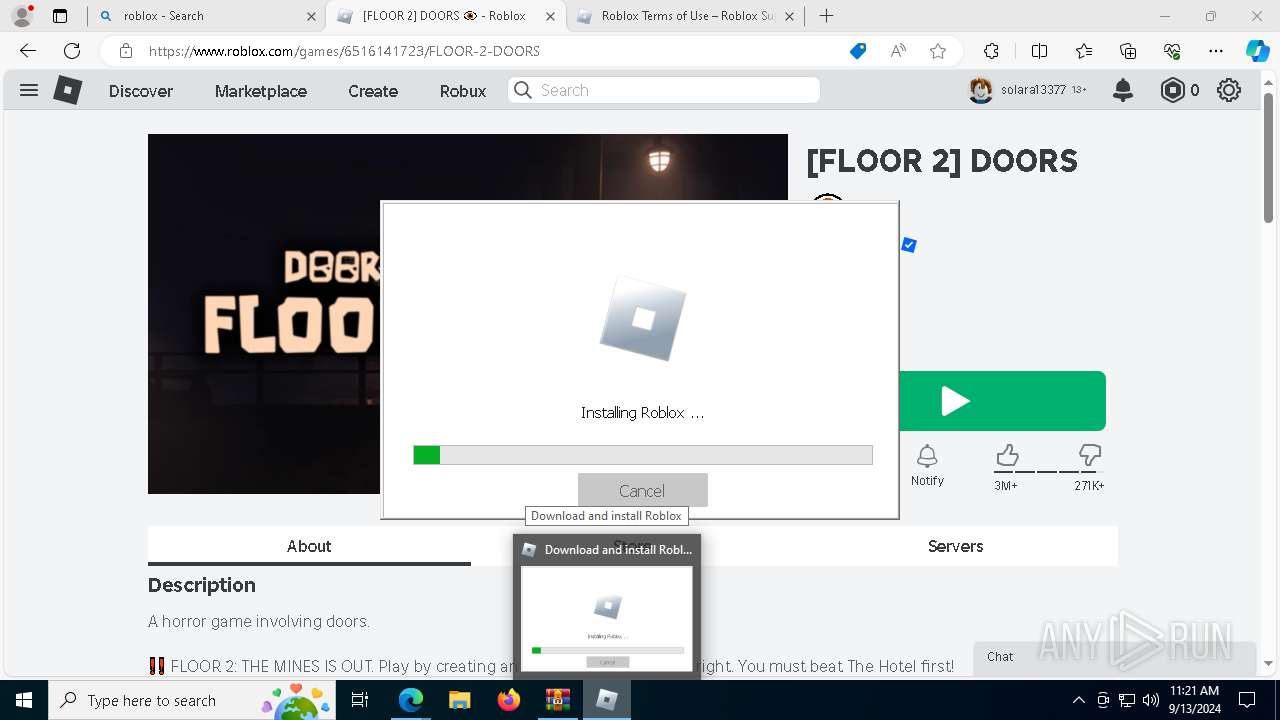Open split screen icon

pyautogui.click(x=1039, y=51)
